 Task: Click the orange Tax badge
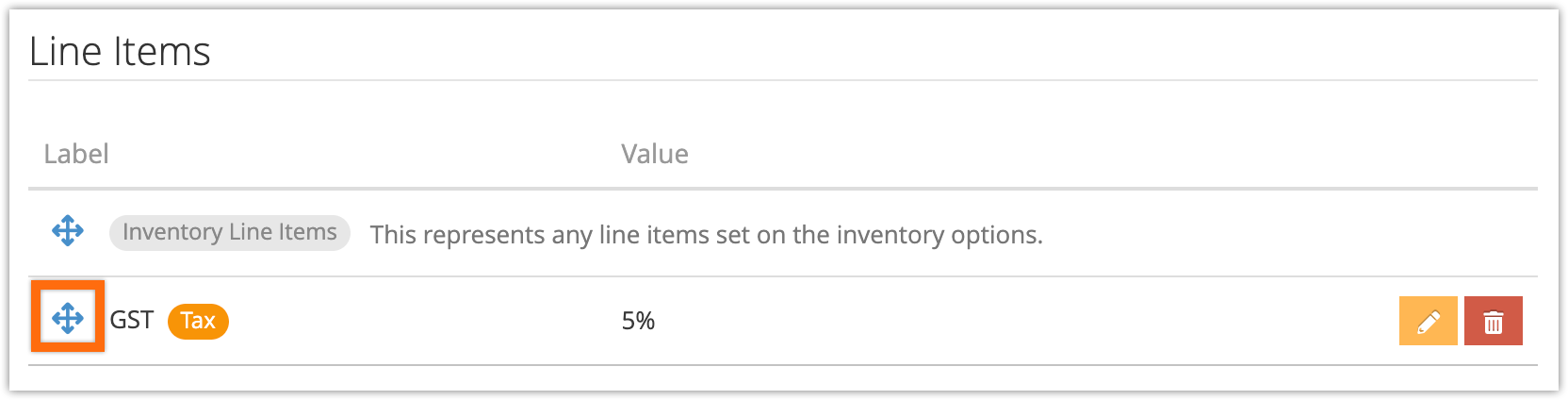(198, 321)
